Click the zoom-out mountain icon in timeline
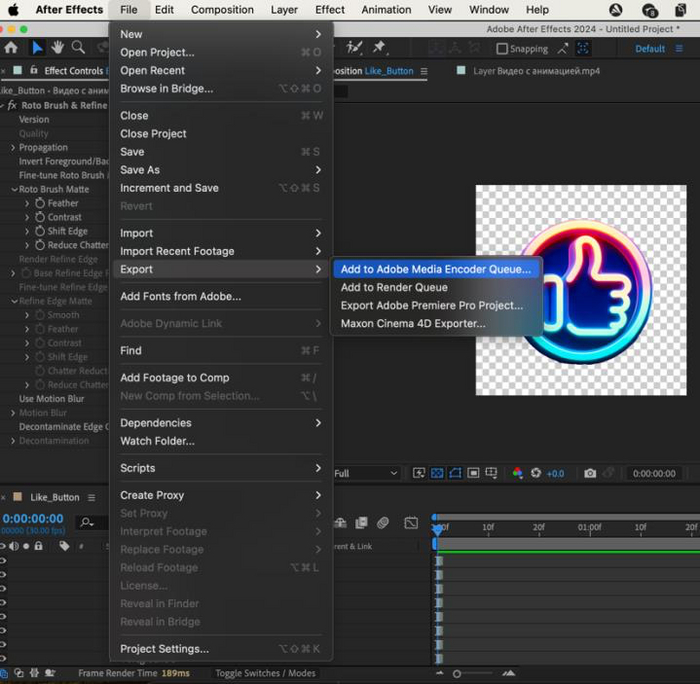The image size is (700, 684). pos(440,673)
